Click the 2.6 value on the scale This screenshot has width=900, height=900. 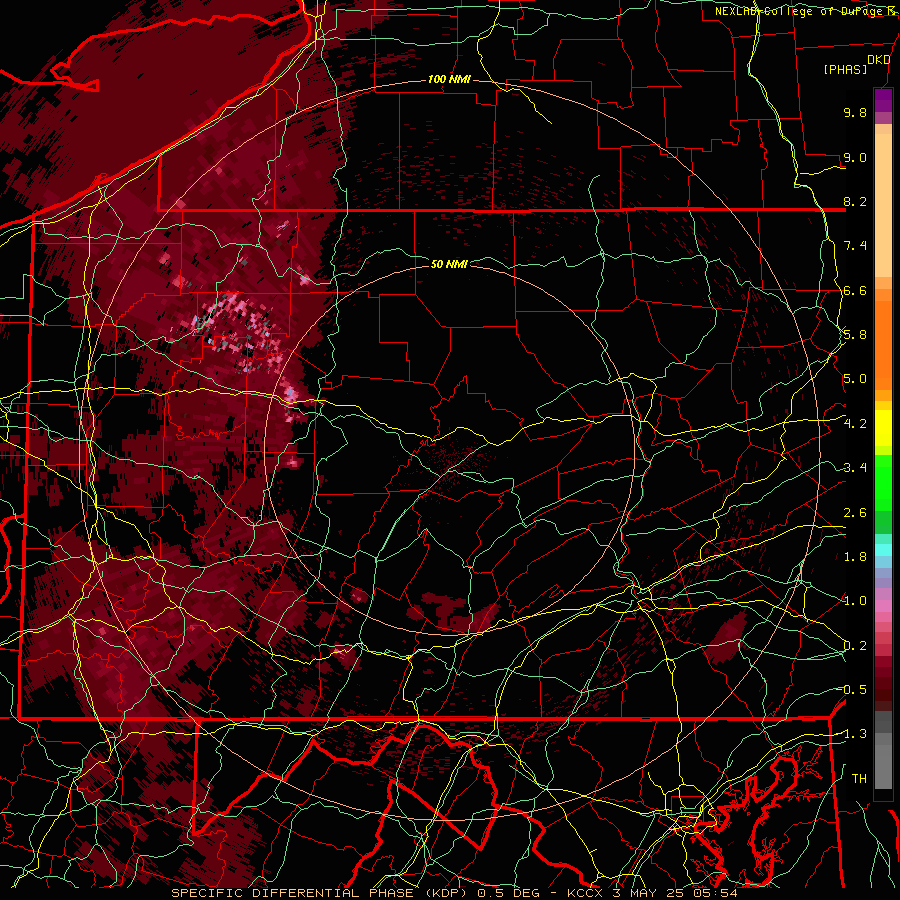coord(855,513)
